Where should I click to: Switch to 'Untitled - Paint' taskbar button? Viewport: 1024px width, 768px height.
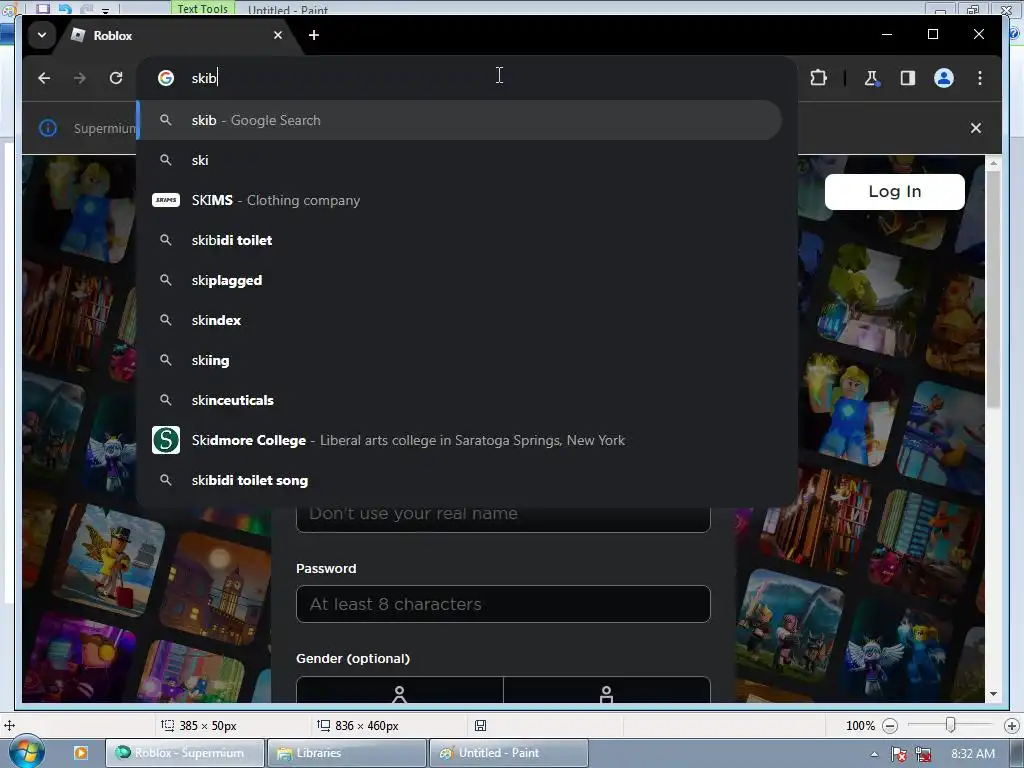click(509, 753)
